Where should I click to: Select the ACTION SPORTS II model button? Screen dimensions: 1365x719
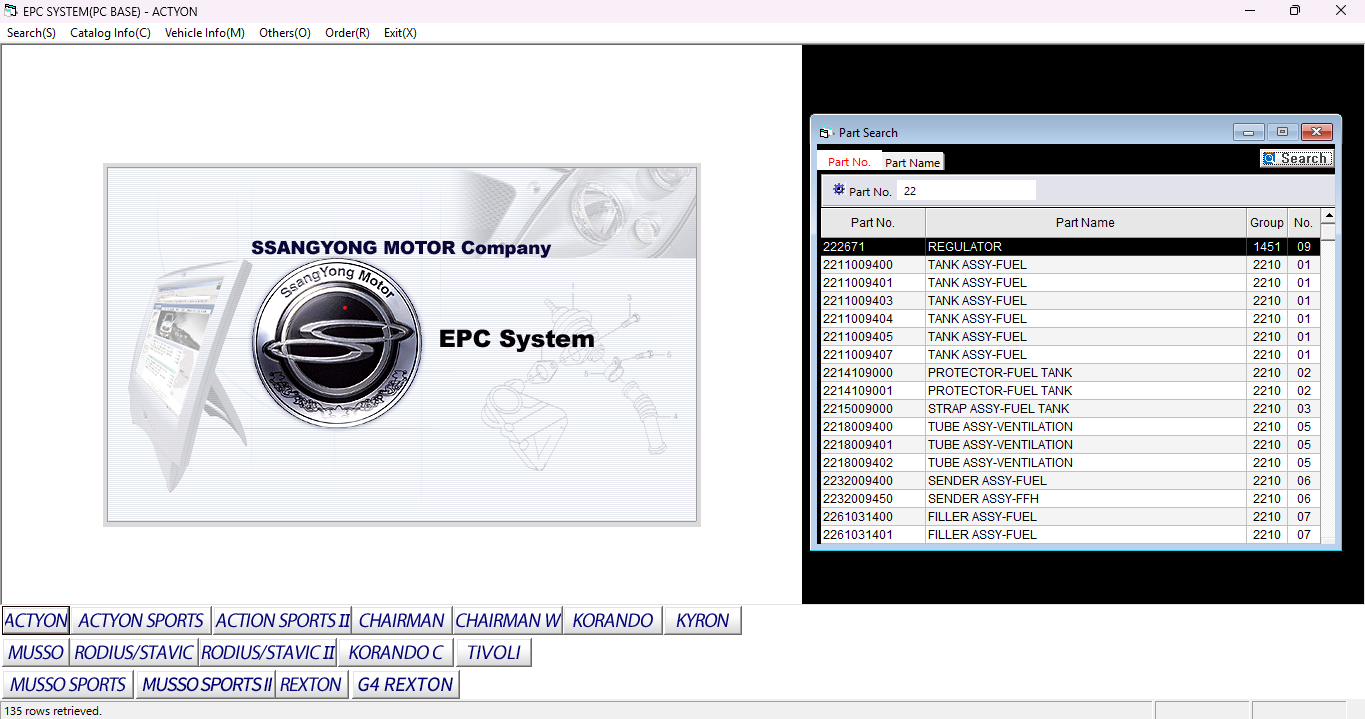(x=283, y=620)
